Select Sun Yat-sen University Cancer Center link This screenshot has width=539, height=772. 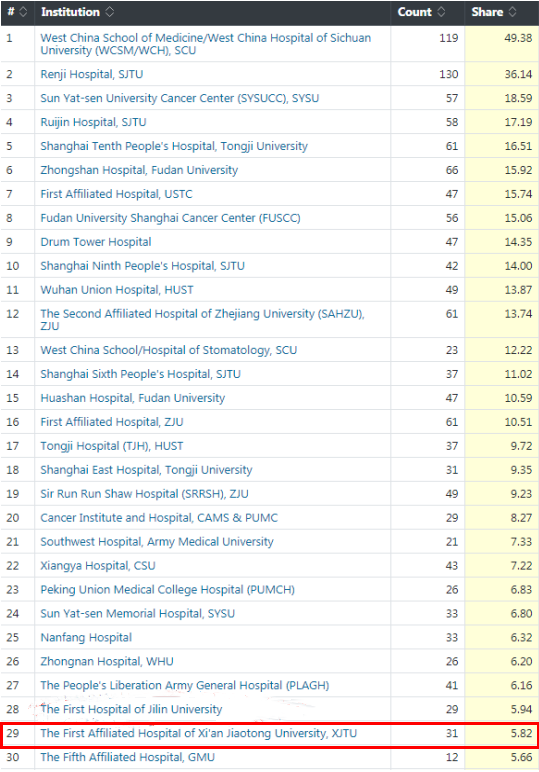point(180,98)
